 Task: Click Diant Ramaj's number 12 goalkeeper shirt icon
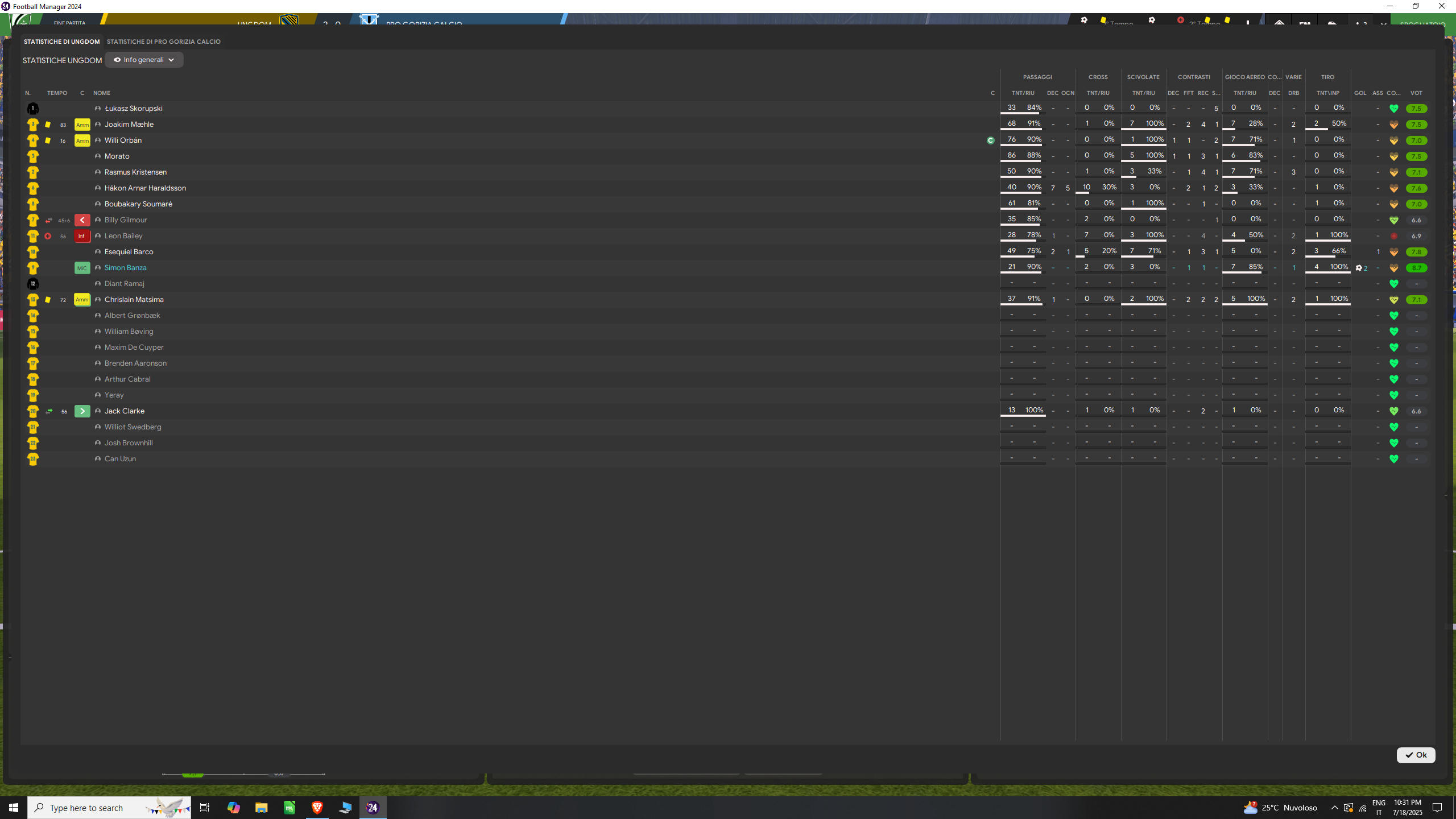point(33,283)
